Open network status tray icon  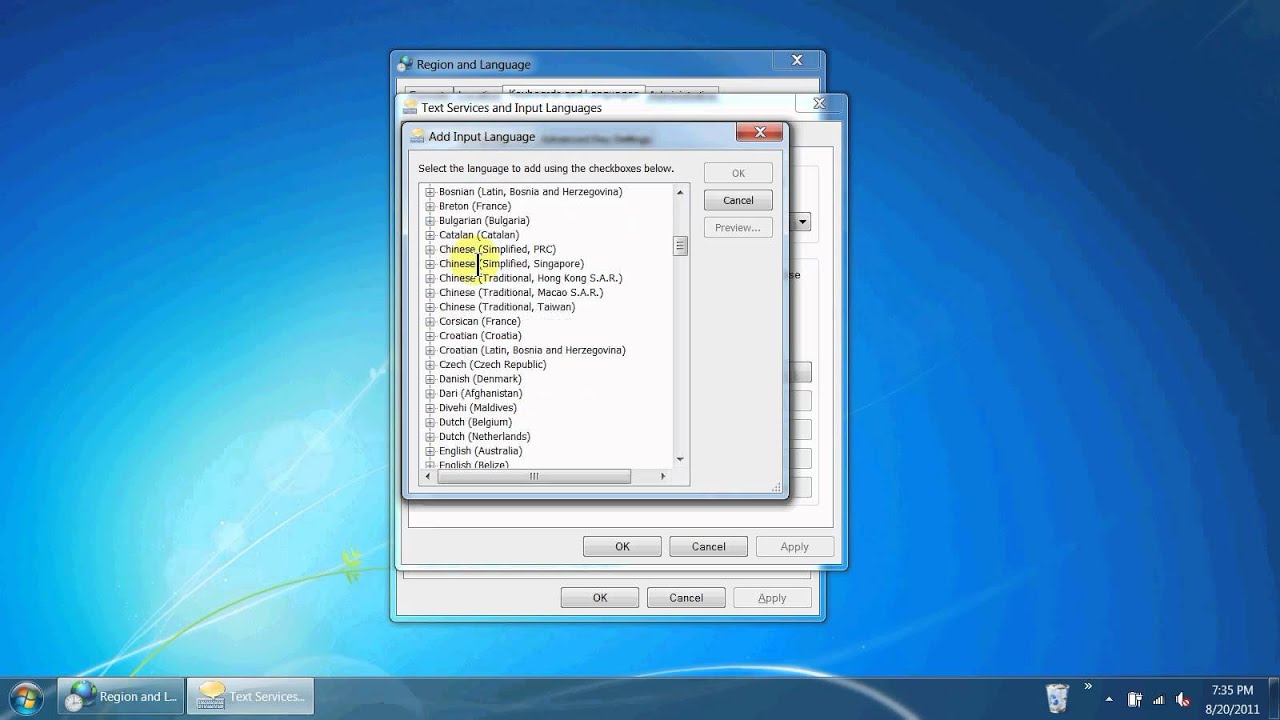[1160, 699]
